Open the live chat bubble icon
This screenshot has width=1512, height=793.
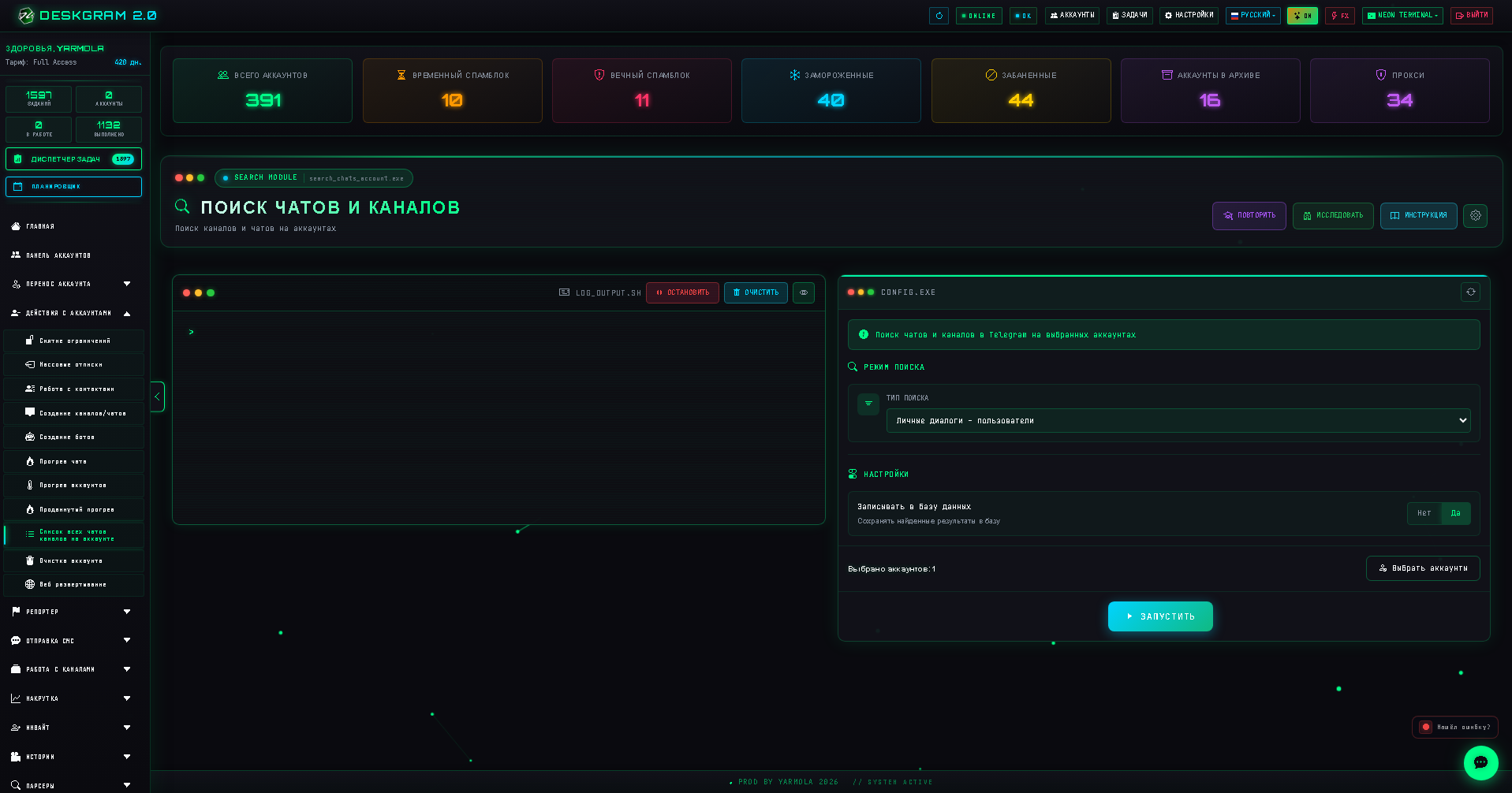click(x=1480, y=762)
